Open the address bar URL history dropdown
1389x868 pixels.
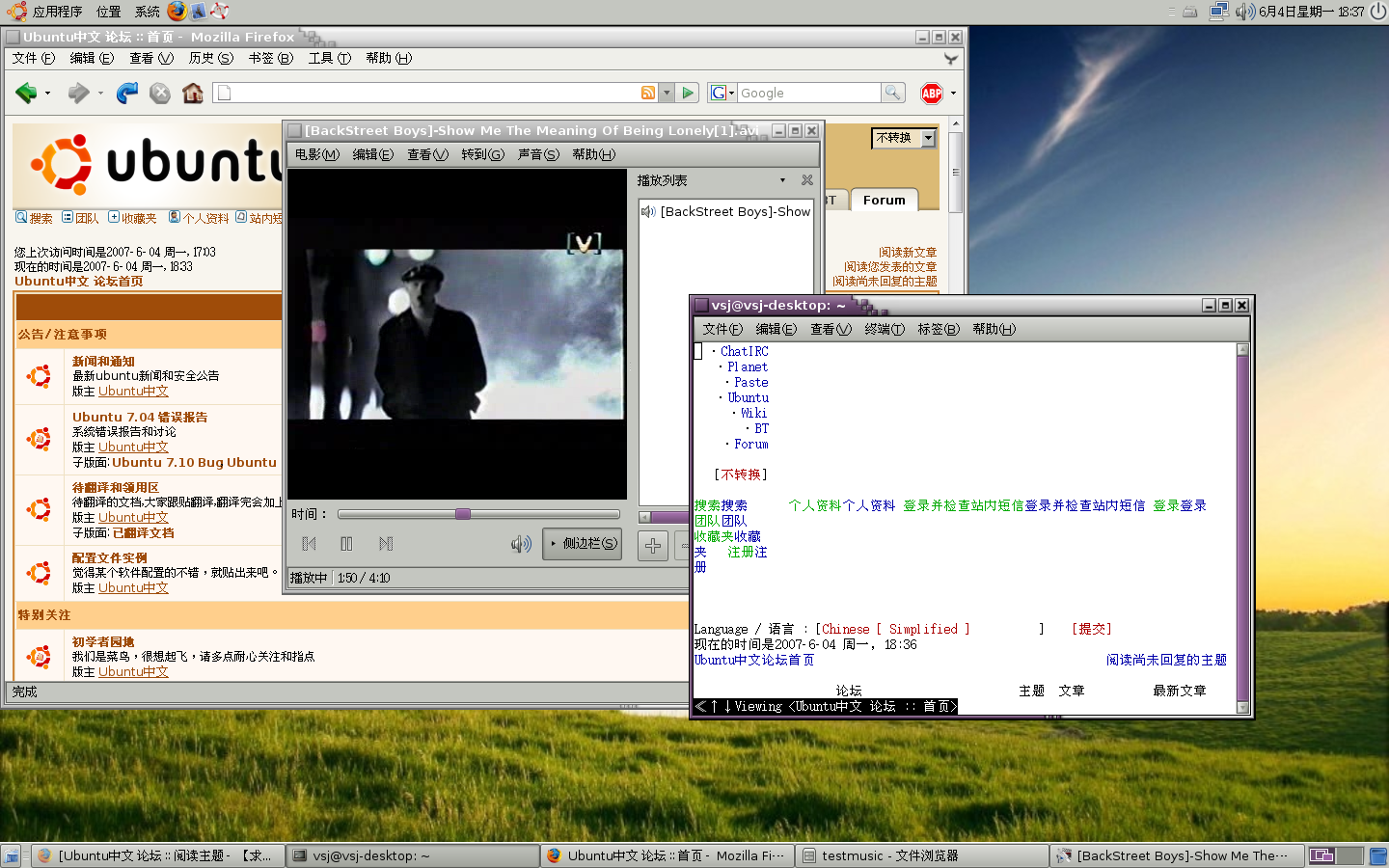pyautogui.click(x=667, y=93)
